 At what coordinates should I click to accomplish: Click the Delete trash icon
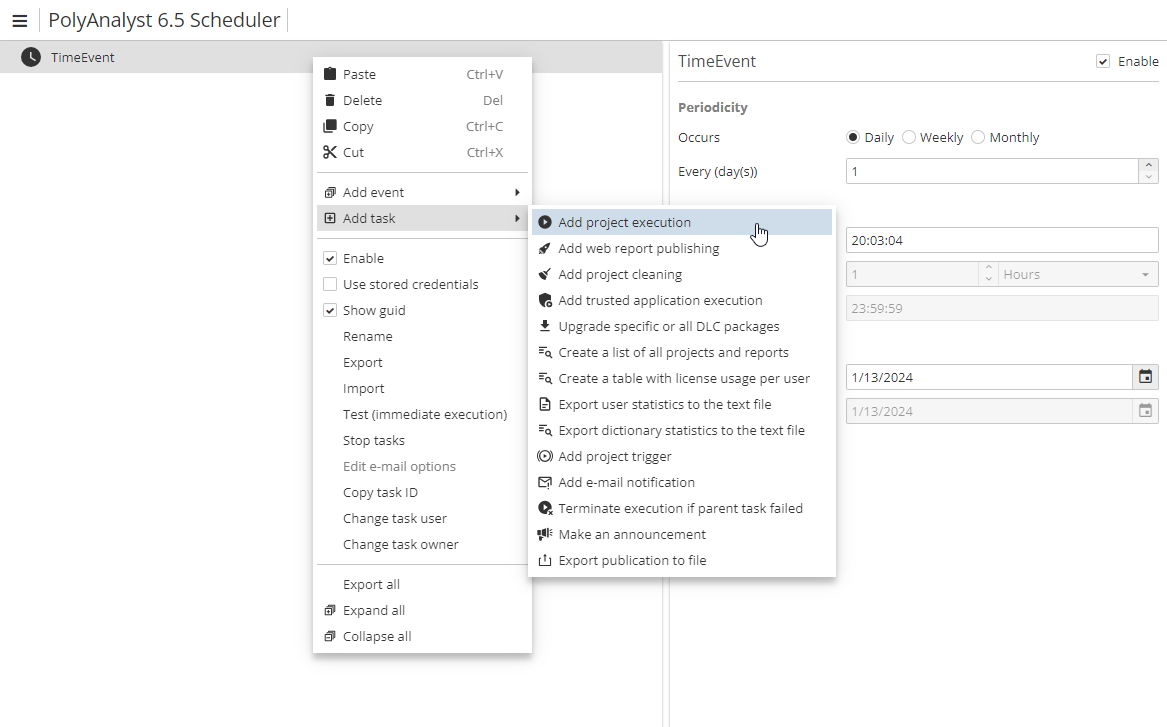click(330, 100)
